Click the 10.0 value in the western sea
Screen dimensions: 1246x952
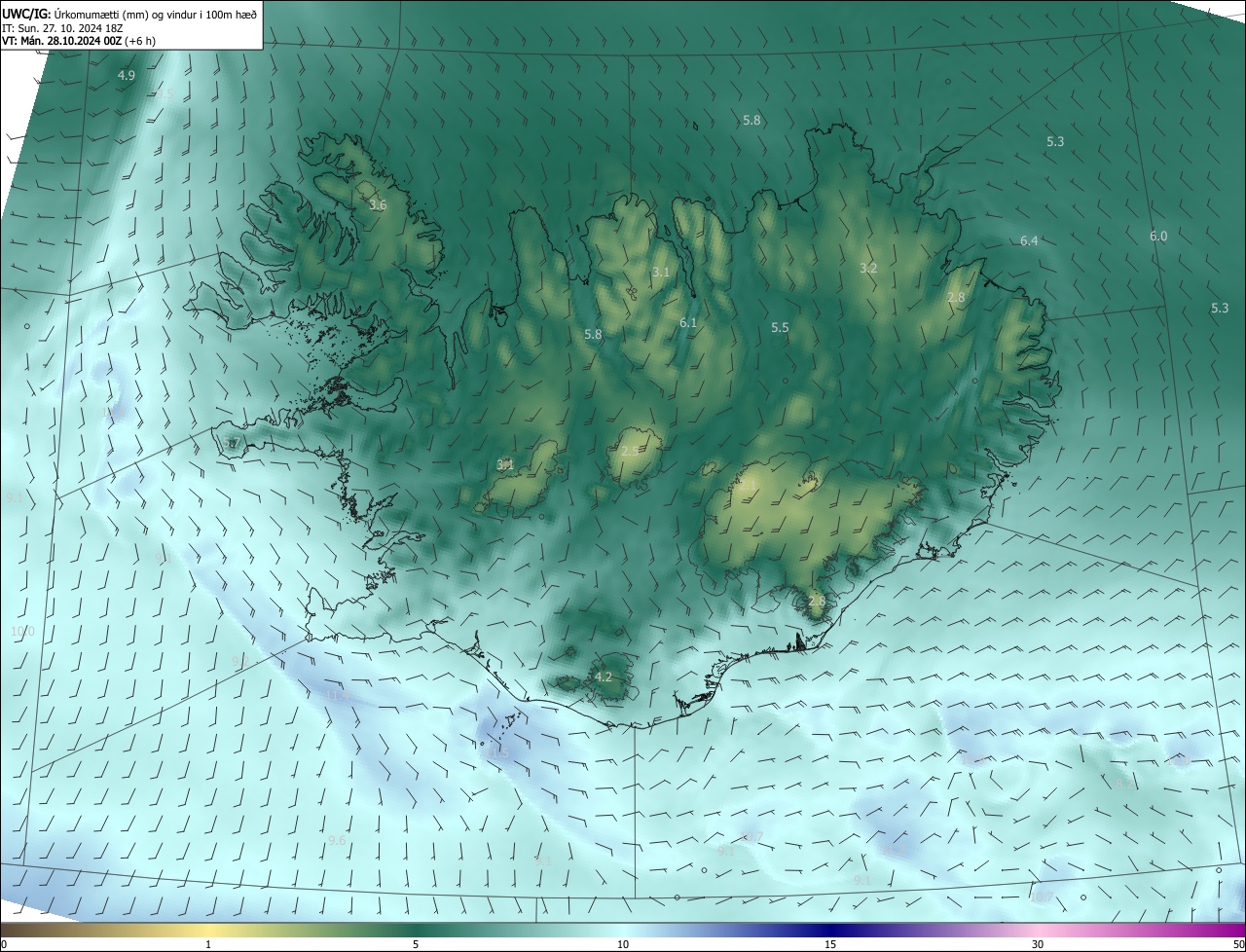pyautogui.click(x=22, y=631)
